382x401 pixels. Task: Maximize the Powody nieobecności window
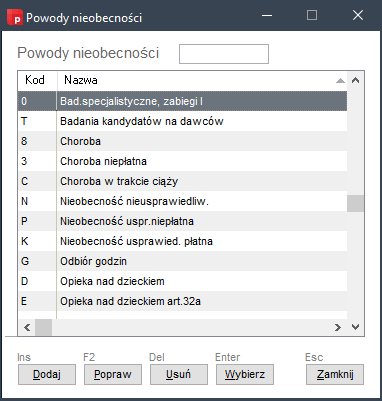coord(312,15)
